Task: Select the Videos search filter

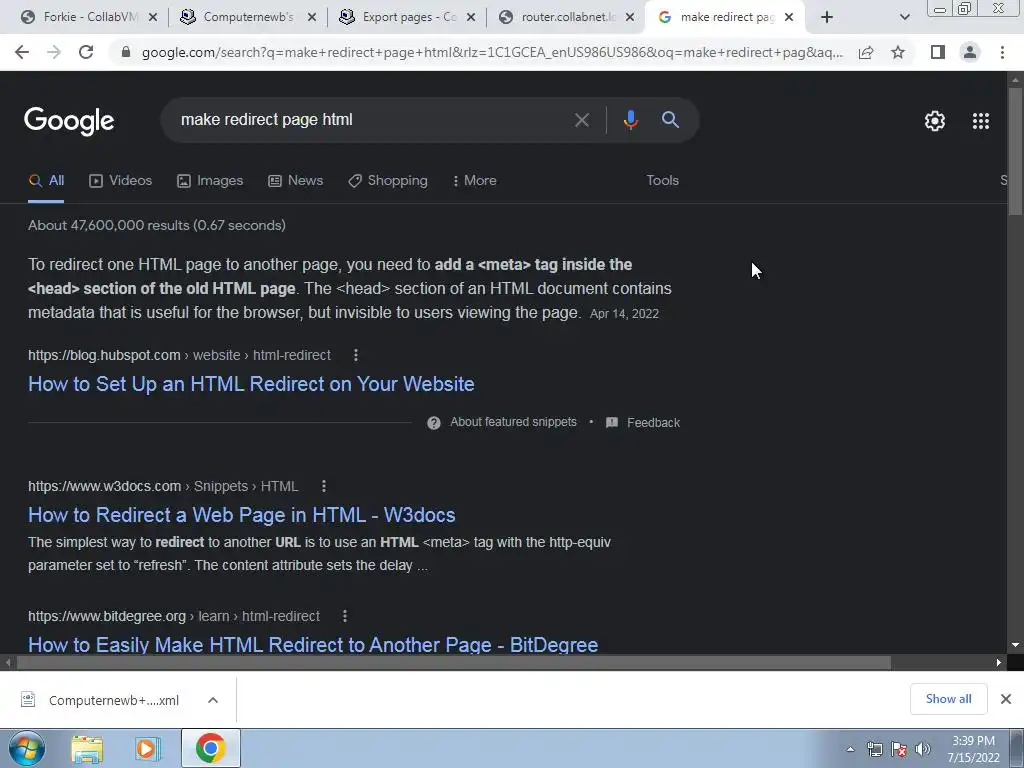Action: coord(120,180)
